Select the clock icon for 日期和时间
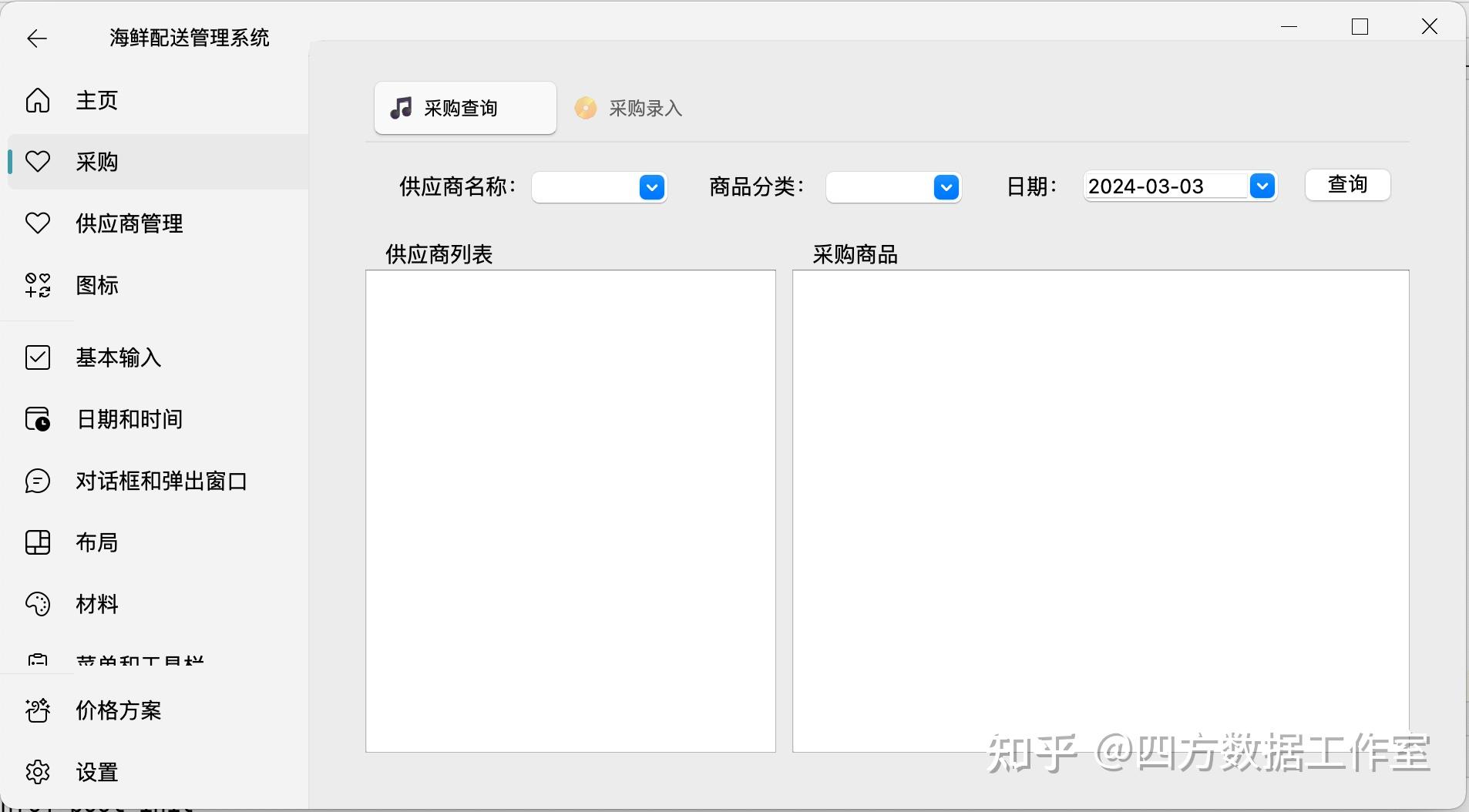Viewport: 1469px width, 812px height. coord(38,419)
